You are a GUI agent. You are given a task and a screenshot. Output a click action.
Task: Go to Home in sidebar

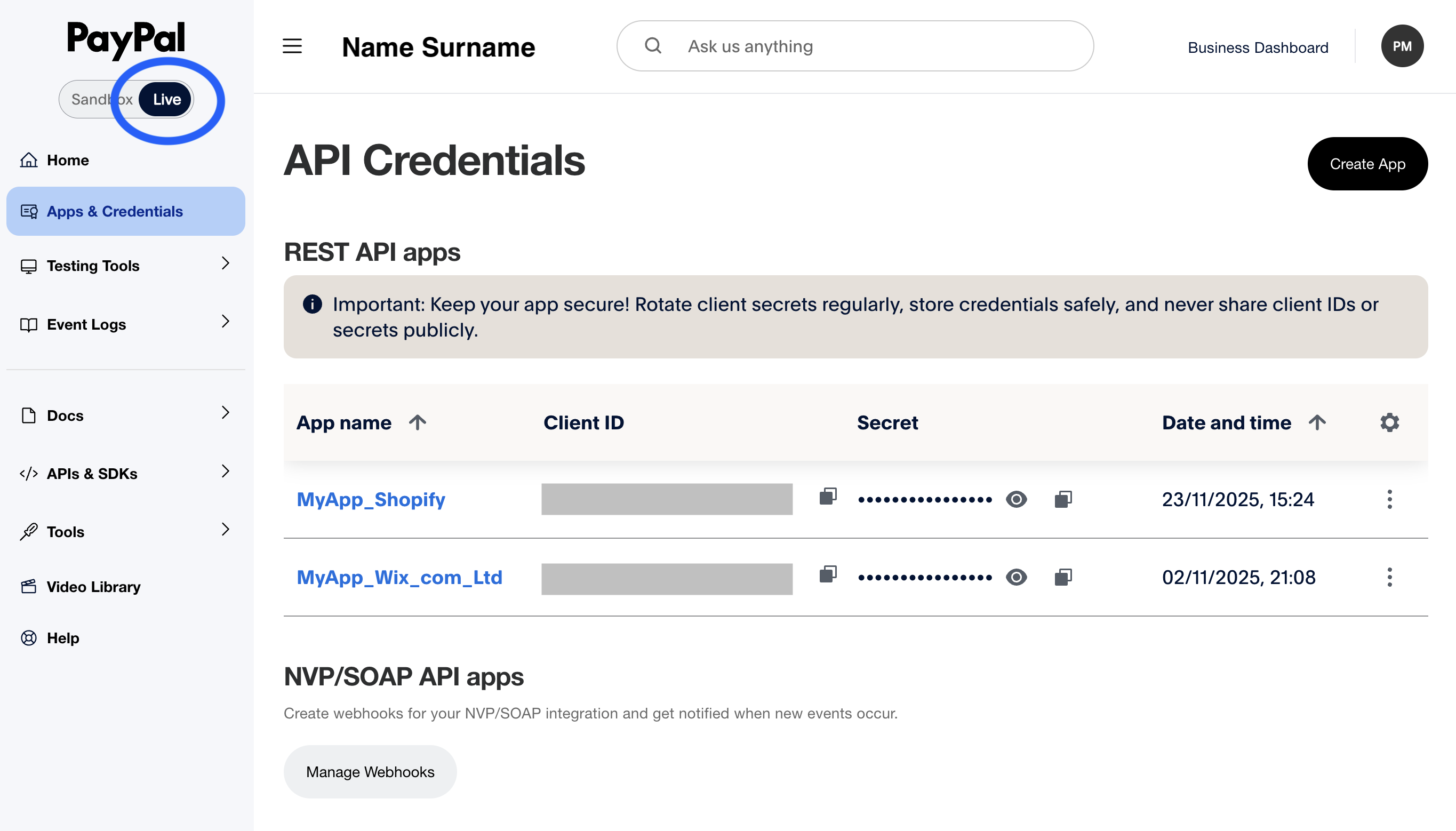point(67,160)
